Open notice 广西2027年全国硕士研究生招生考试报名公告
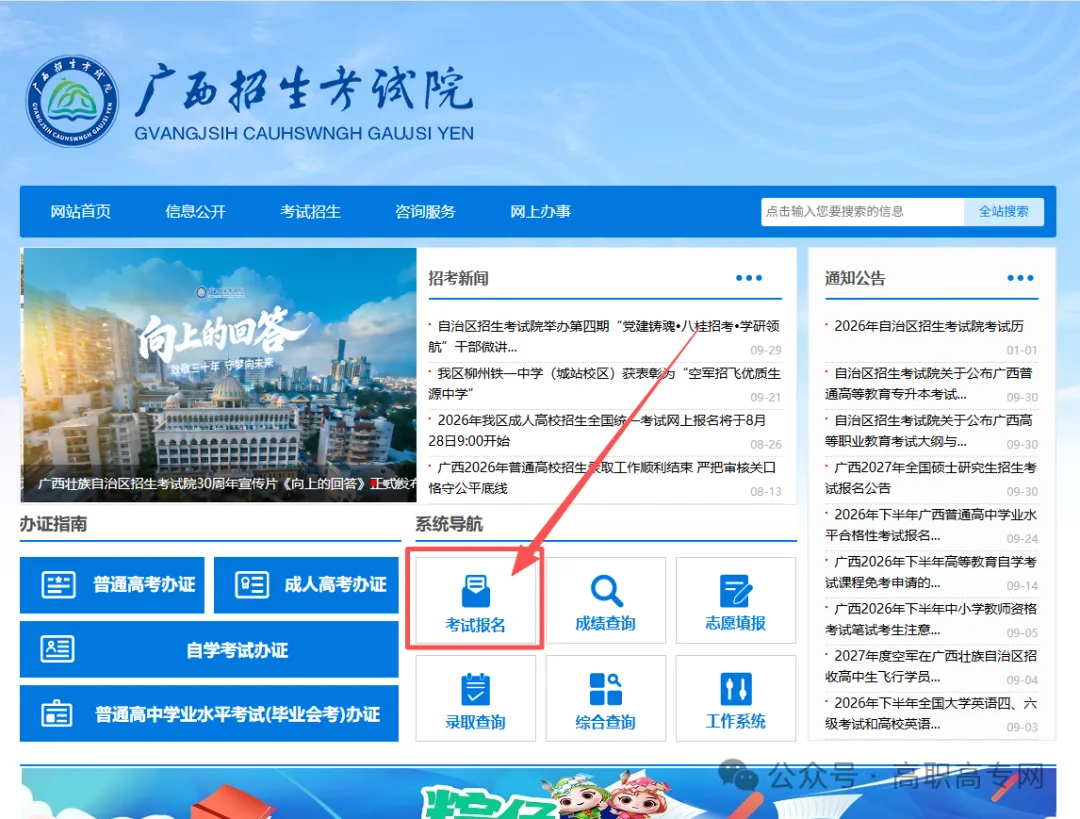The width and height of the screenshot is (1080, 819). 931,477
